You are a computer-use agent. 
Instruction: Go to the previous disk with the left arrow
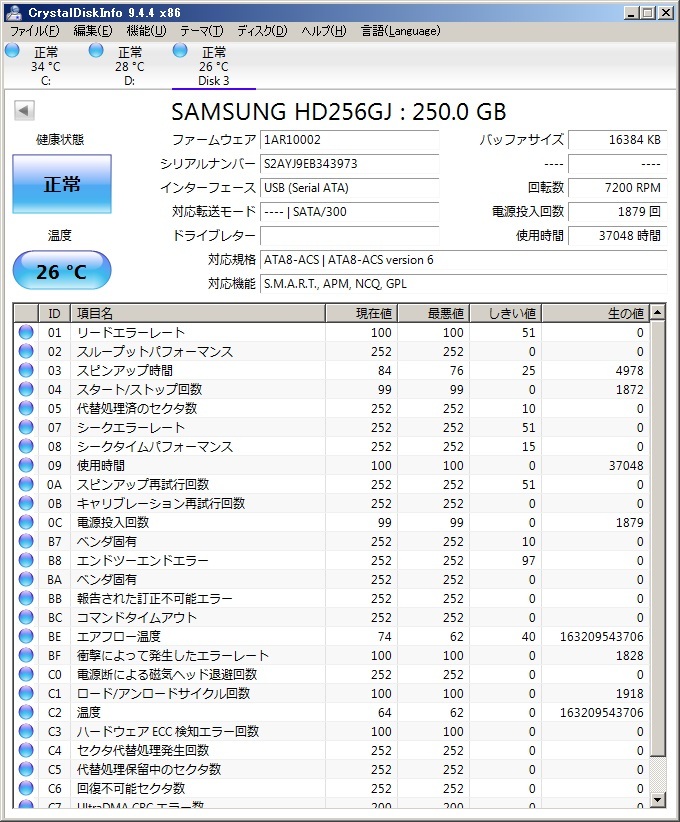tap(24, 111)
